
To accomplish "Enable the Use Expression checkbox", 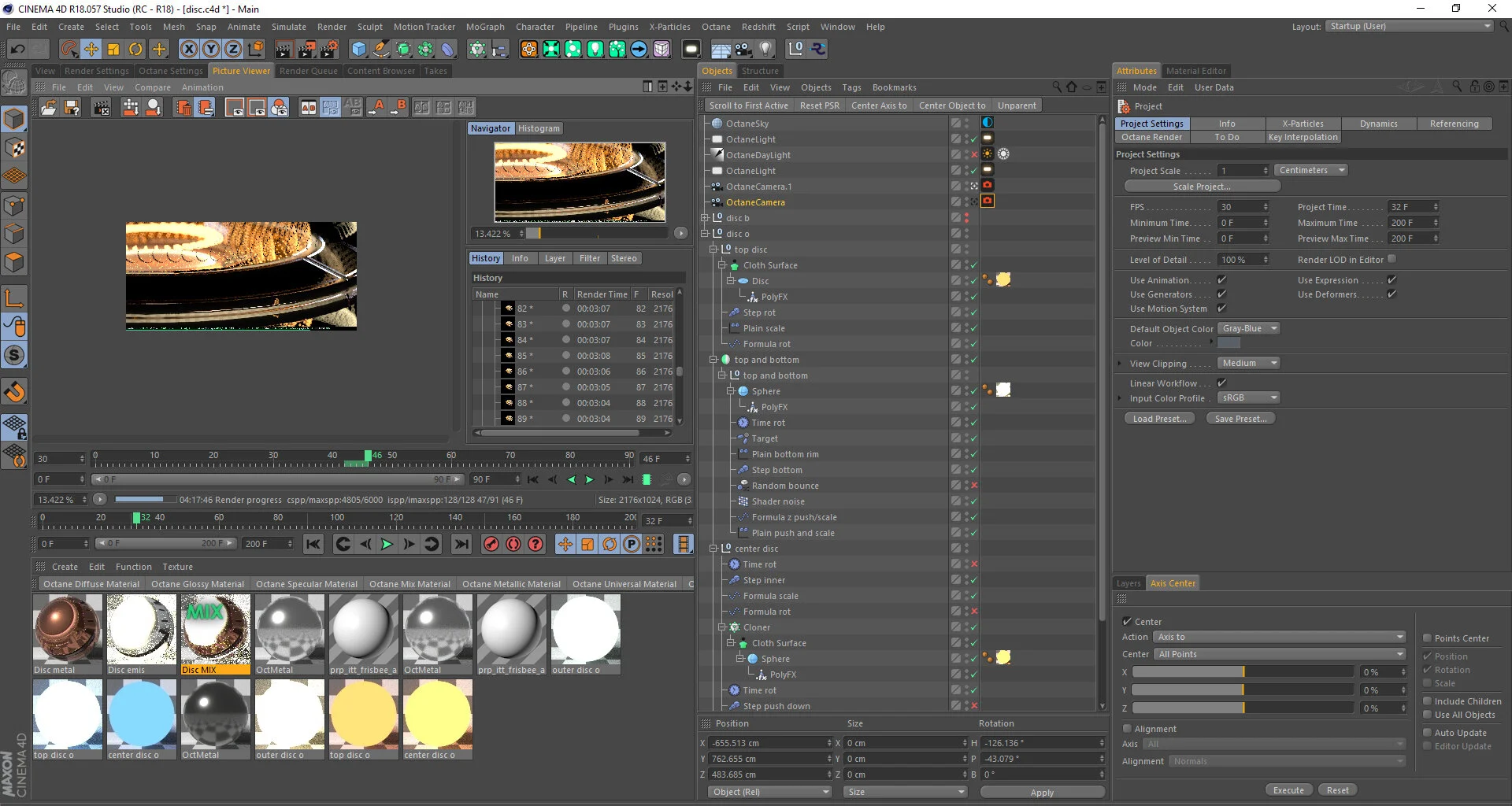I will (1392, 279).
